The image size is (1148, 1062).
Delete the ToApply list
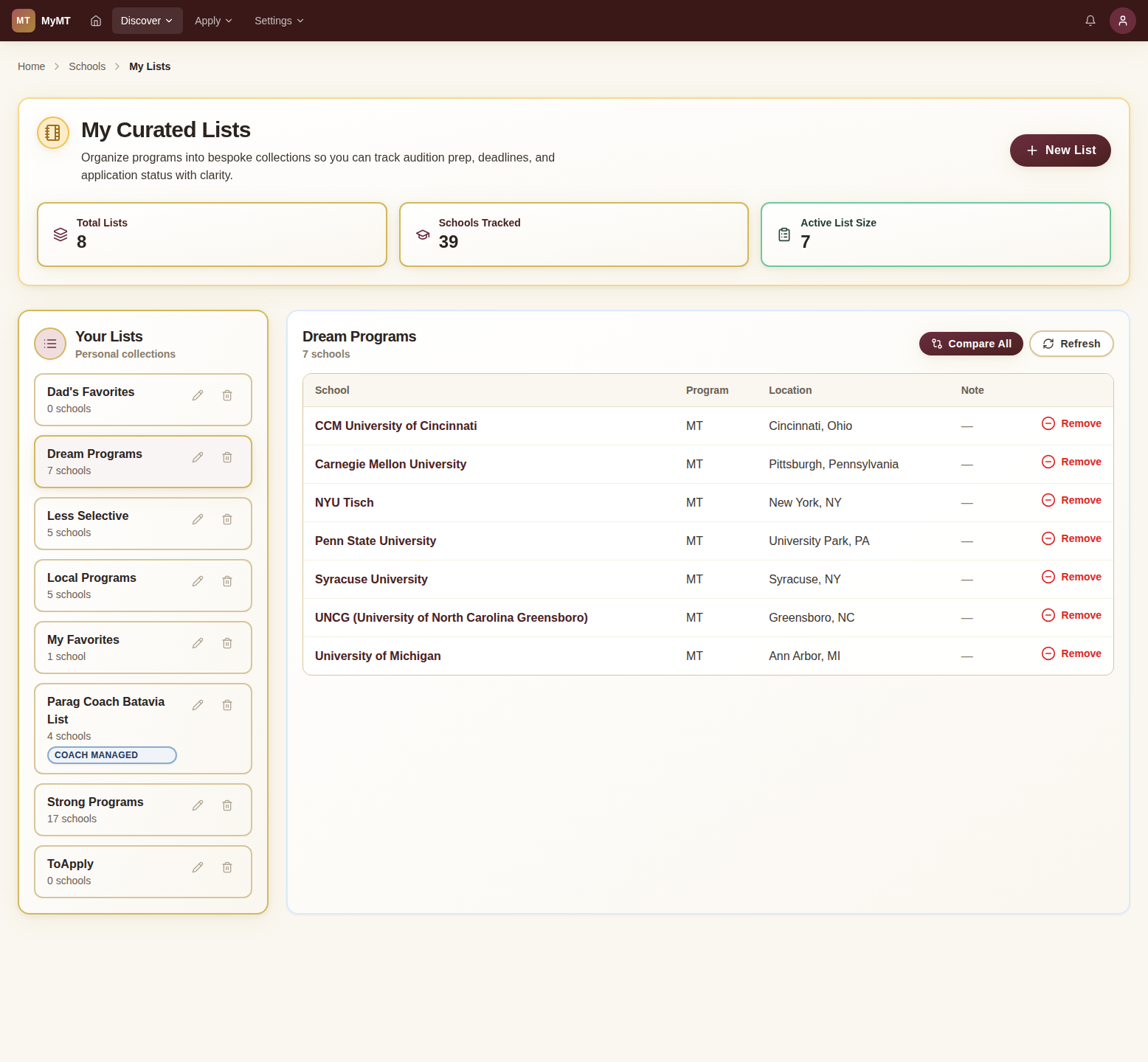coord(227,867)
